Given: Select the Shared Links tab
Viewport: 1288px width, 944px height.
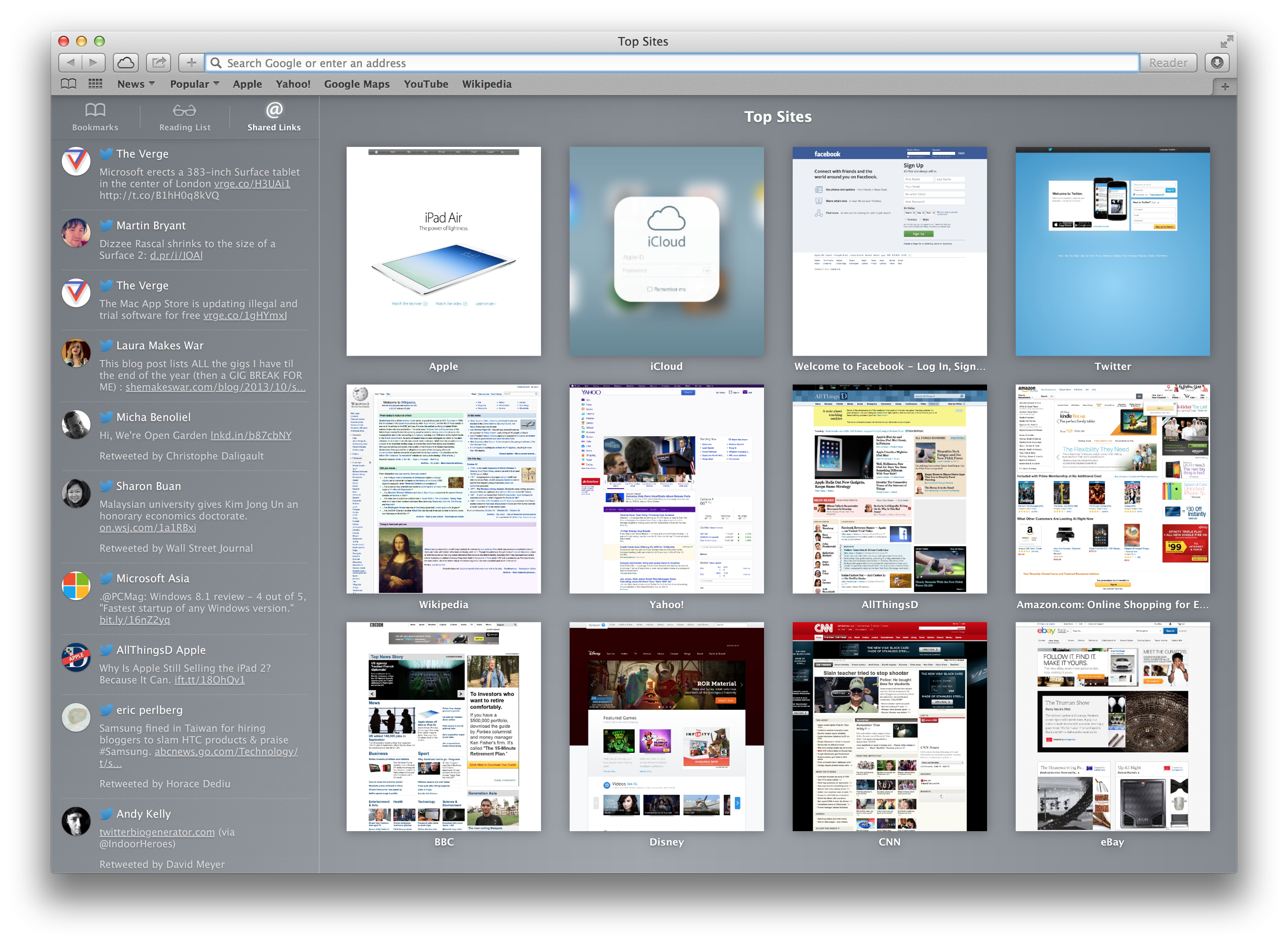Looking at the screenshot, I should point(274,116).
